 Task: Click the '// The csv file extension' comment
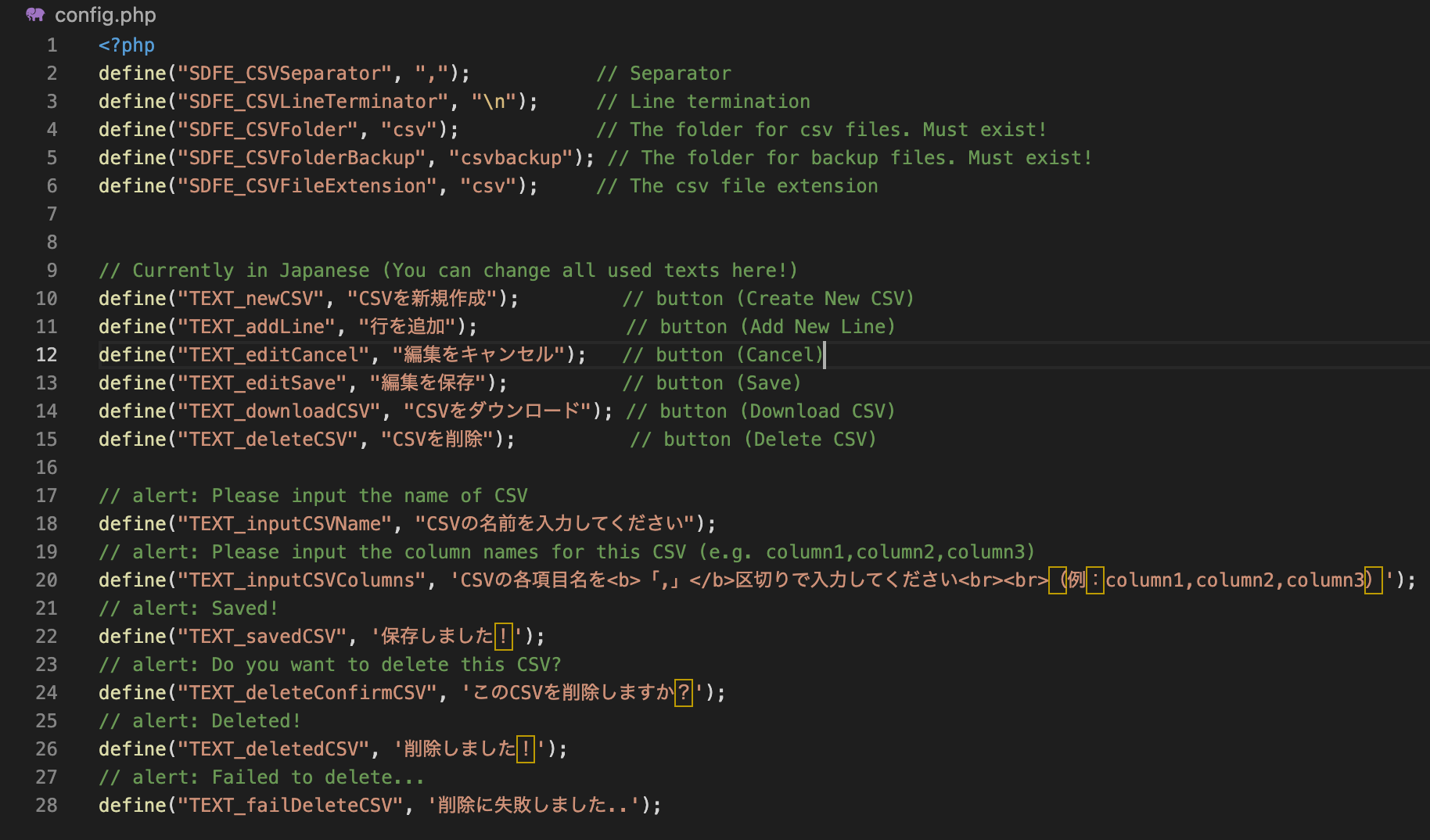(x=737, y=186)
